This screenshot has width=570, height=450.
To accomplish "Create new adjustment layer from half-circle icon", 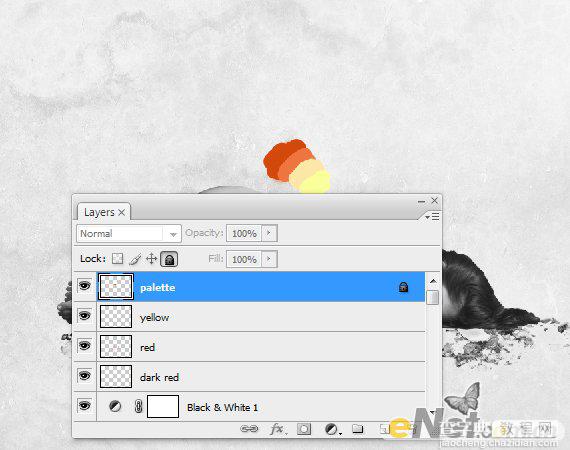I will coord(332,429).
